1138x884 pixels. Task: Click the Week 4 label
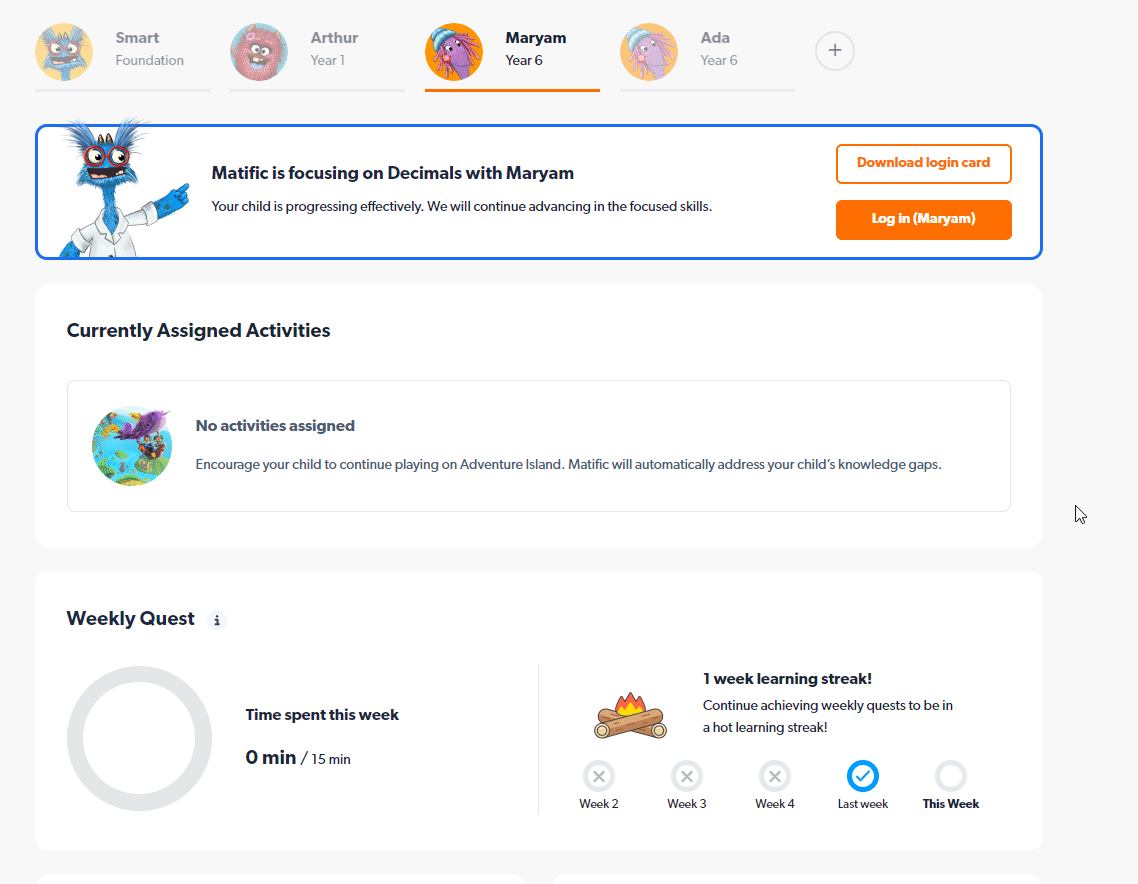pyautogui.click(x=774, y=804)
